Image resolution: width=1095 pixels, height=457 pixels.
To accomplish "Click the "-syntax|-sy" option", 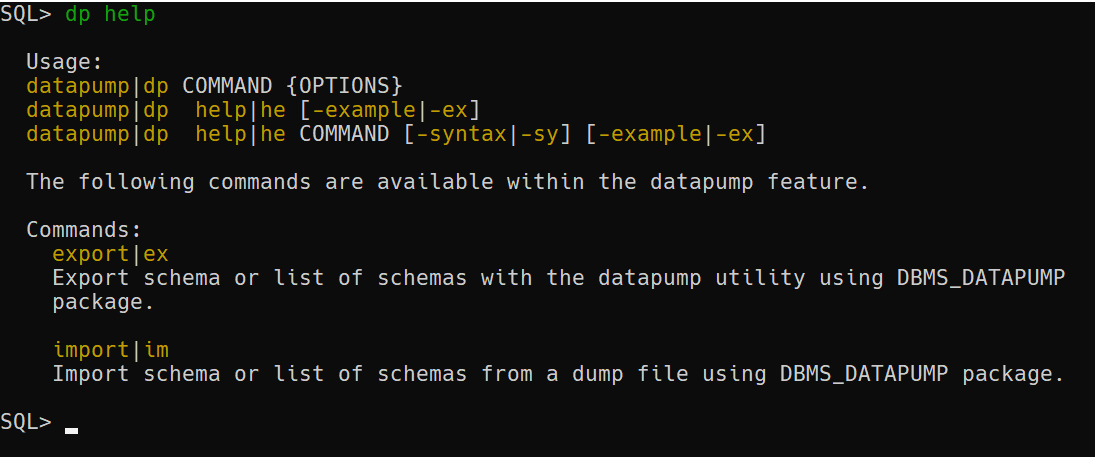I will click(487, 133).
